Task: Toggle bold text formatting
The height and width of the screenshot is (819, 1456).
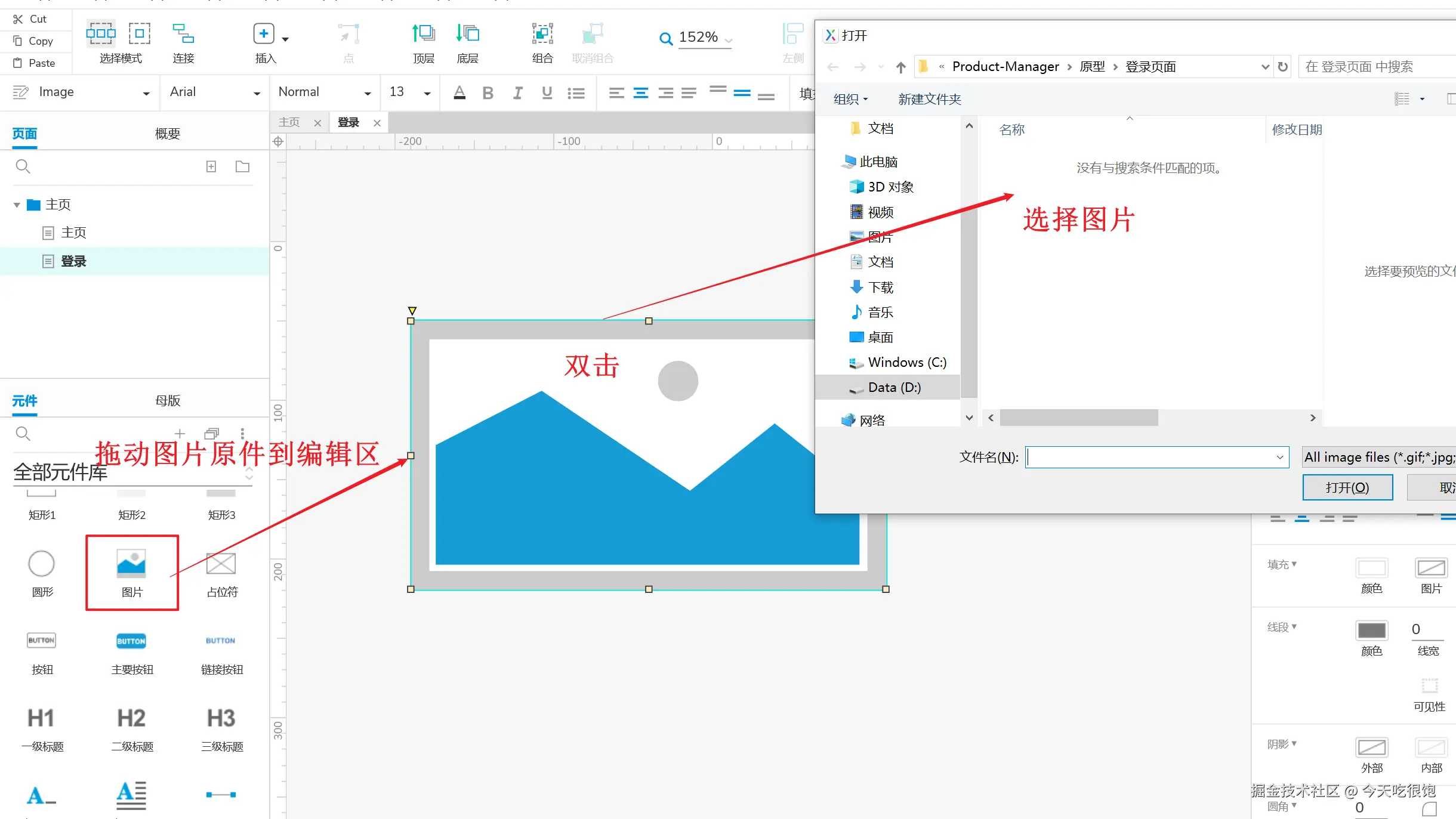Action: (x=488, y=92)
